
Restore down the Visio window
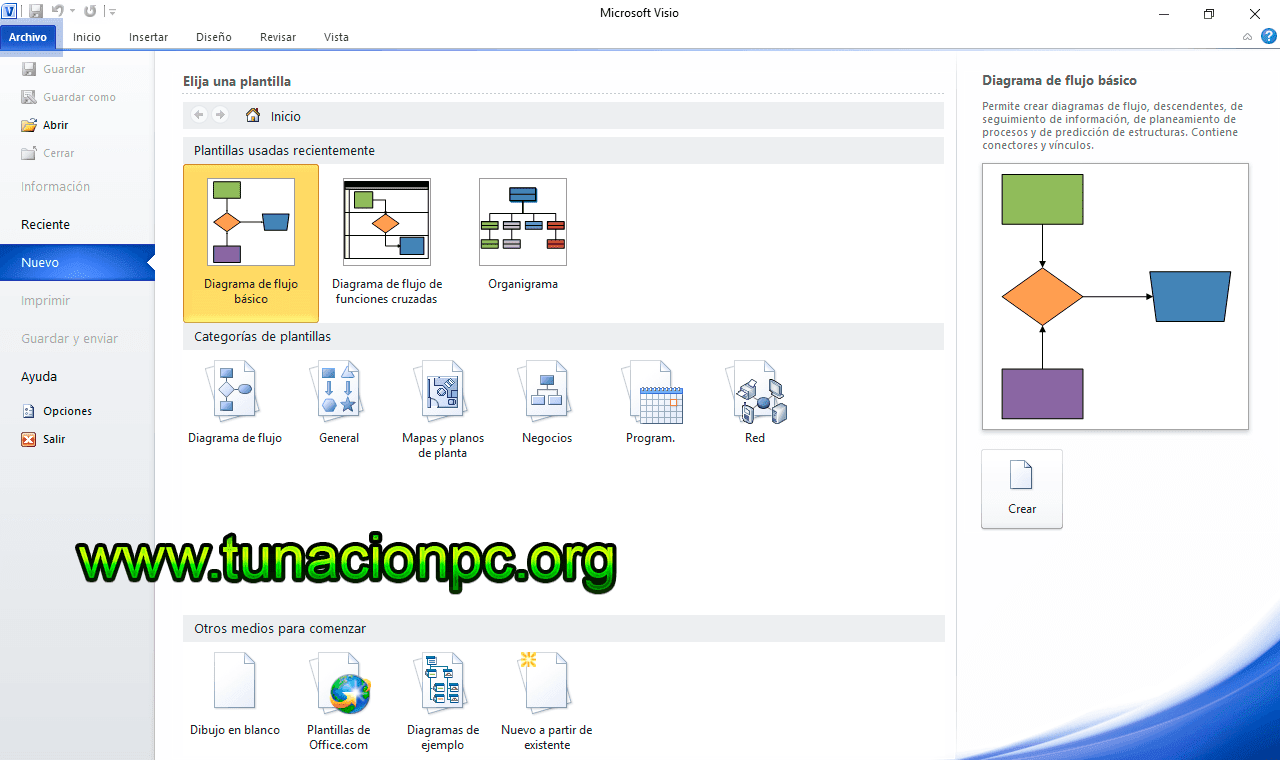point(1209,13)
